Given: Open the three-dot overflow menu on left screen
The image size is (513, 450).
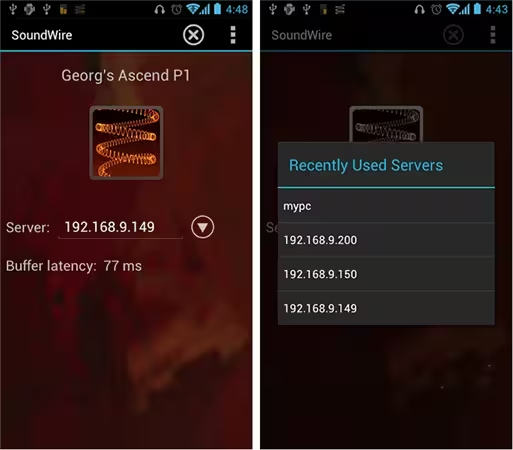Looking at the screenshot, I should tap(233, 35).
